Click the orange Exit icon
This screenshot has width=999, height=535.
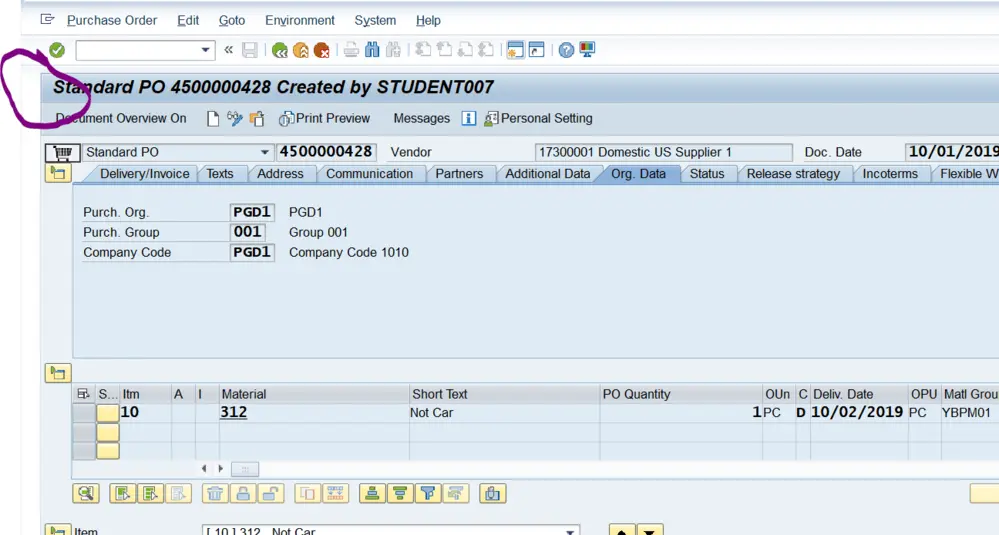tap(301, 50)
